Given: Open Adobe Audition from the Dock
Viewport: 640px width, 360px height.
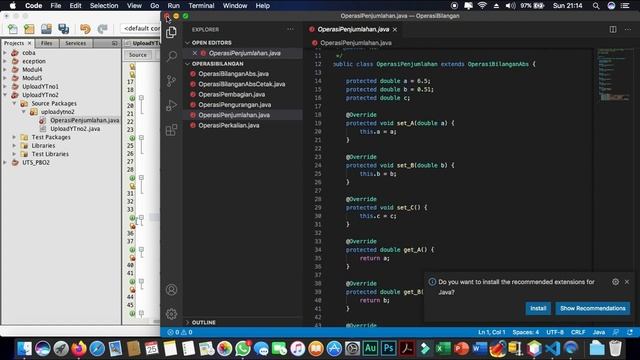Looking at the screenshot, I should [x=370, y=348].
